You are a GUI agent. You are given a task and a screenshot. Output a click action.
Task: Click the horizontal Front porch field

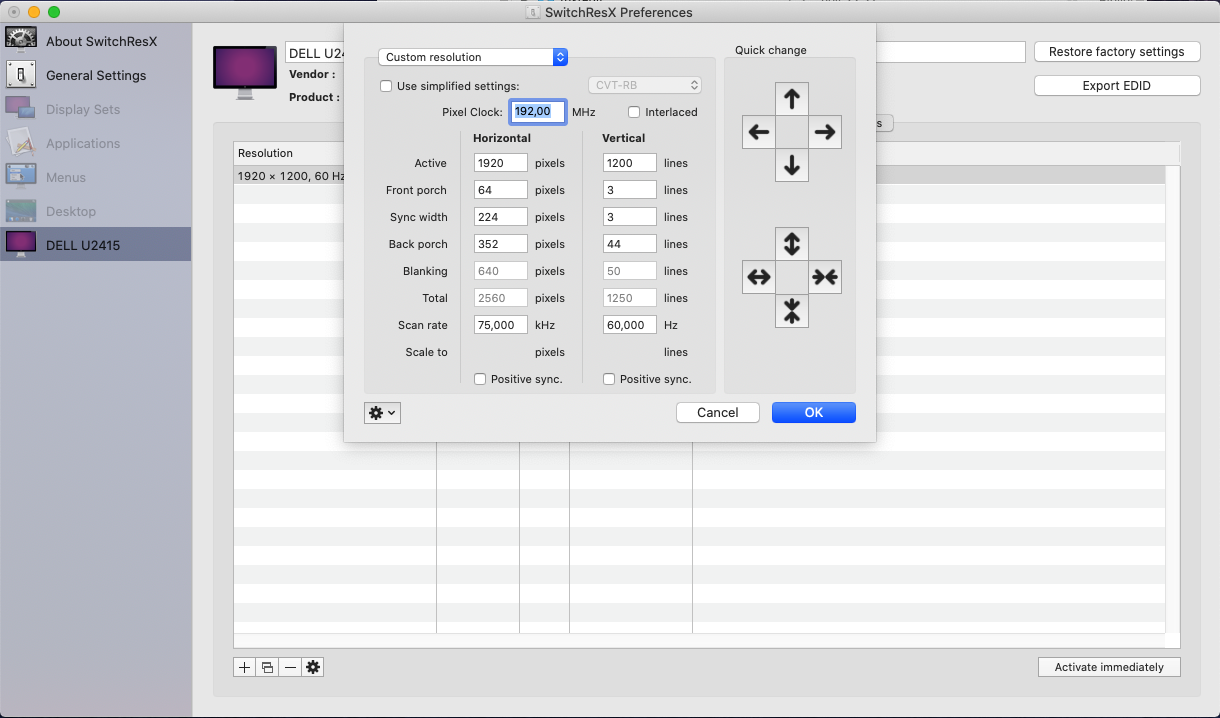(500, 190)
